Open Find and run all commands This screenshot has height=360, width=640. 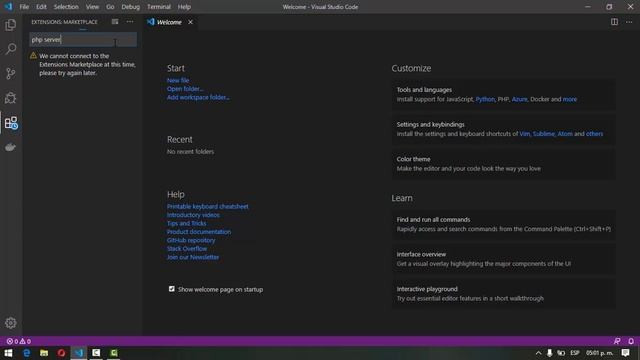point(504,224)
